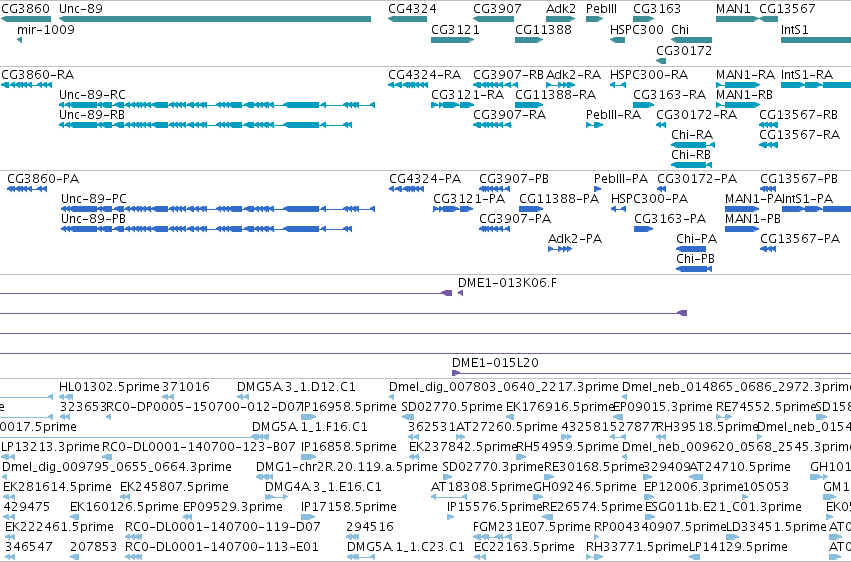Click the CG11388-PA protein label
This screenshot has width=851, height=562.
pos(559,199)
